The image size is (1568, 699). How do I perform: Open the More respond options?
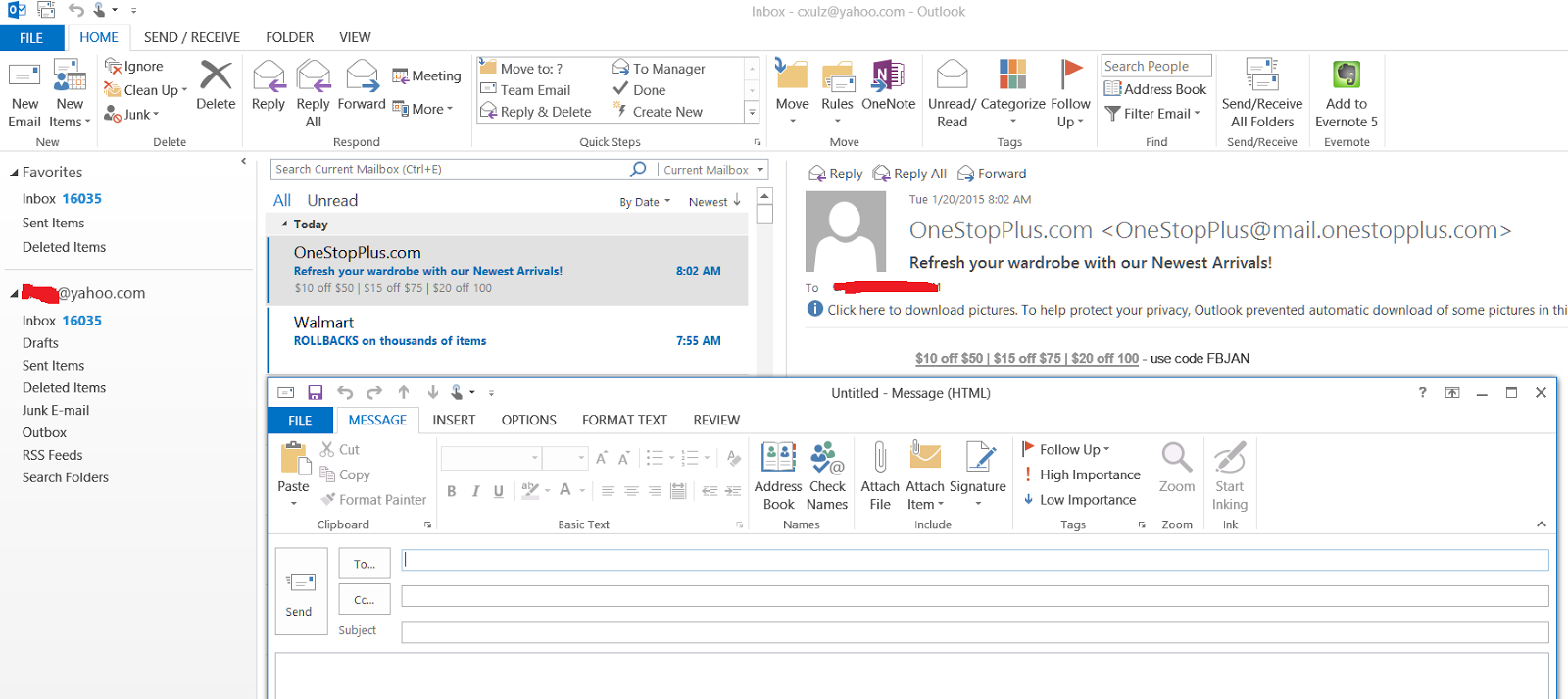422,109
